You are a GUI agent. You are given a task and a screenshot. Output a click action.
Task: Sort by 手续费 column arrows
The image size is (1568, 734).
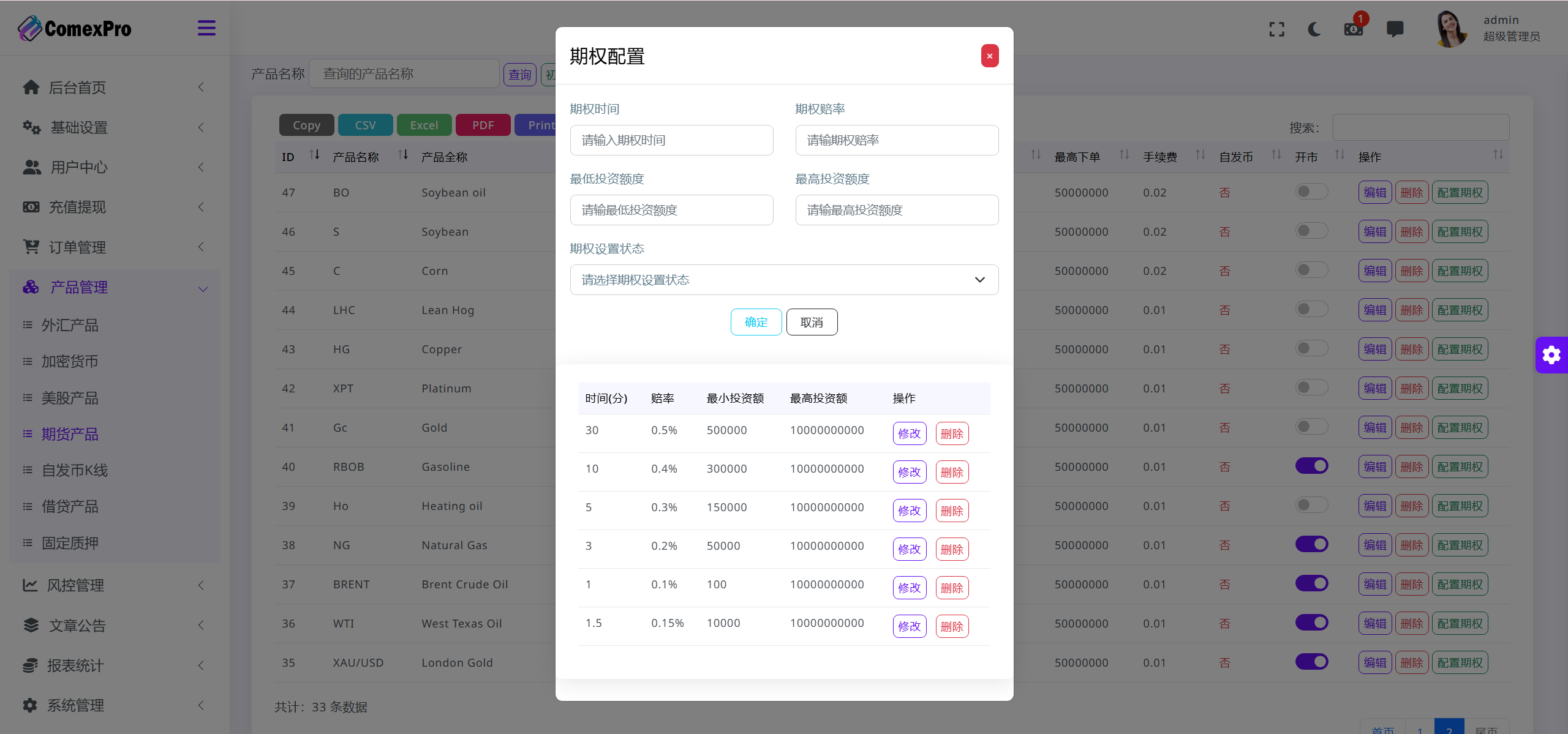tap(1200, 155)
